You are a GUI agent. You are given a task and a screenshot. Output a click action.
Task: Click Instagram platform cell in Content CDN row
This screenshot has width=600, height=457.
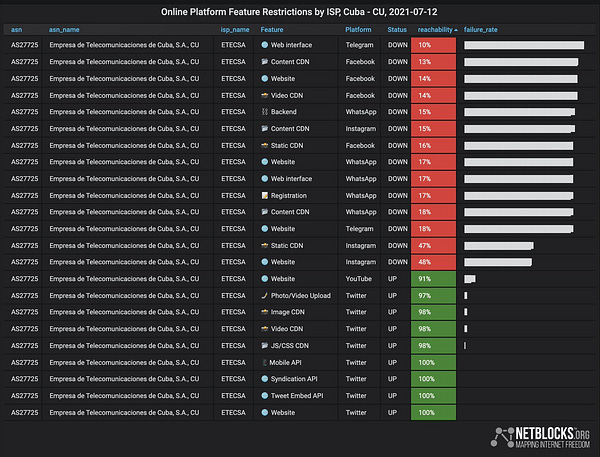click(x=361, y=129)
